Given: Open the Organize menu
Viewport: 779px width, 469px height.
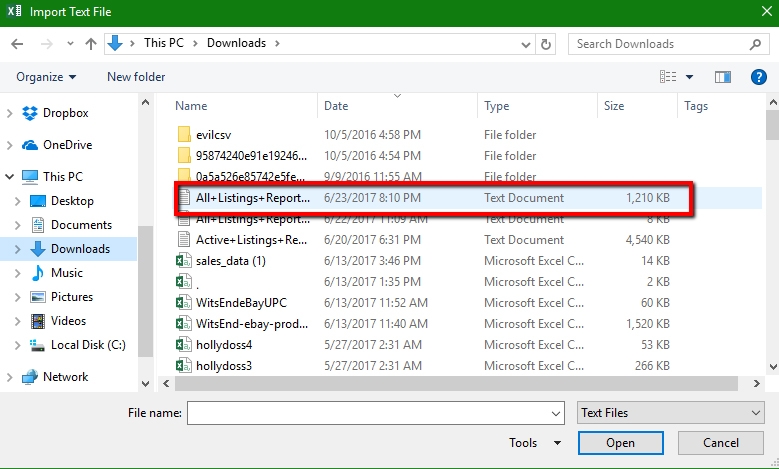Looking at the screenshot, I should [46, 77].
